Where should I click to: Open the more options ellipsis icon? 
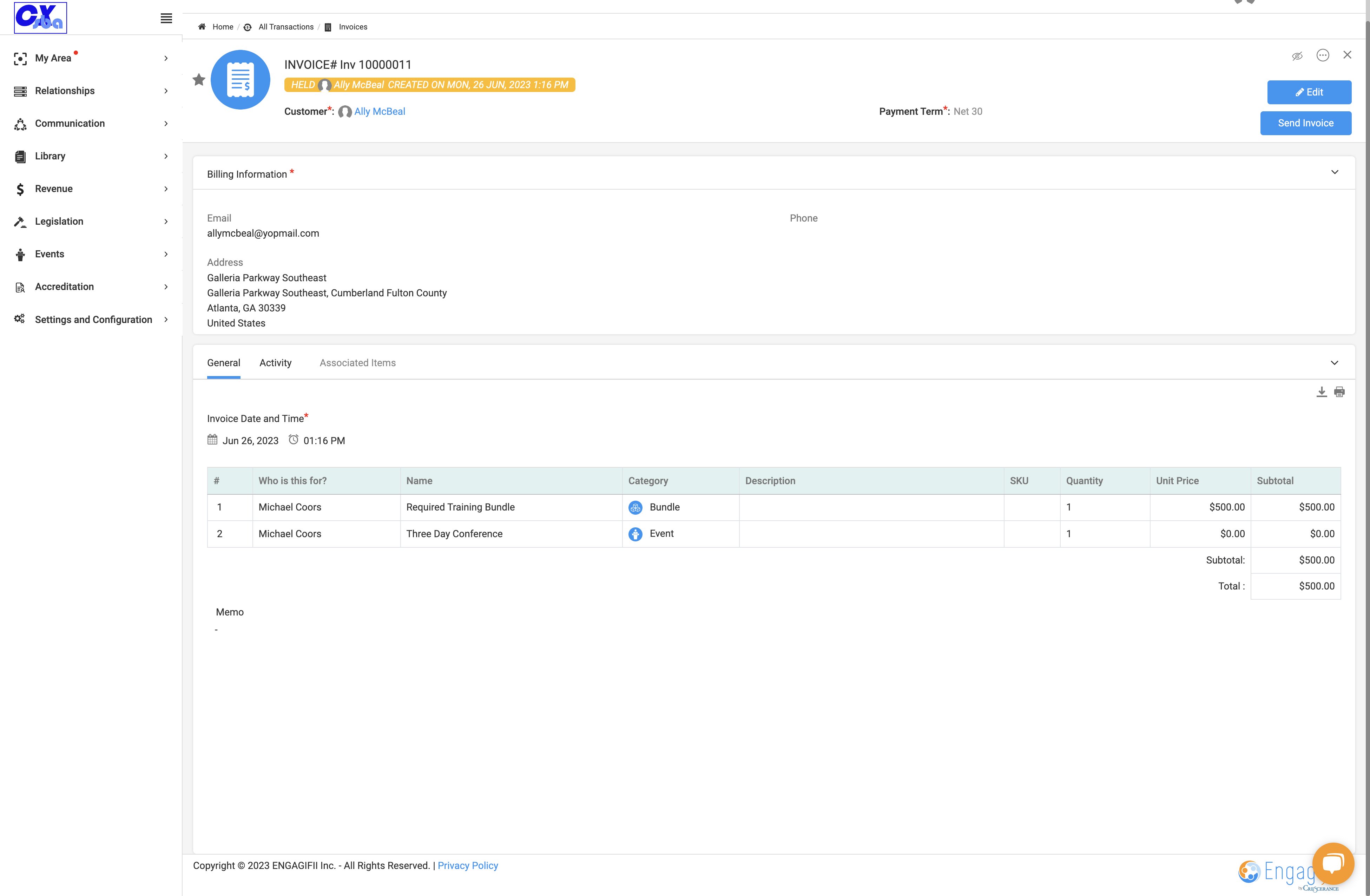pyautogui.click(x=1323, y=55)
